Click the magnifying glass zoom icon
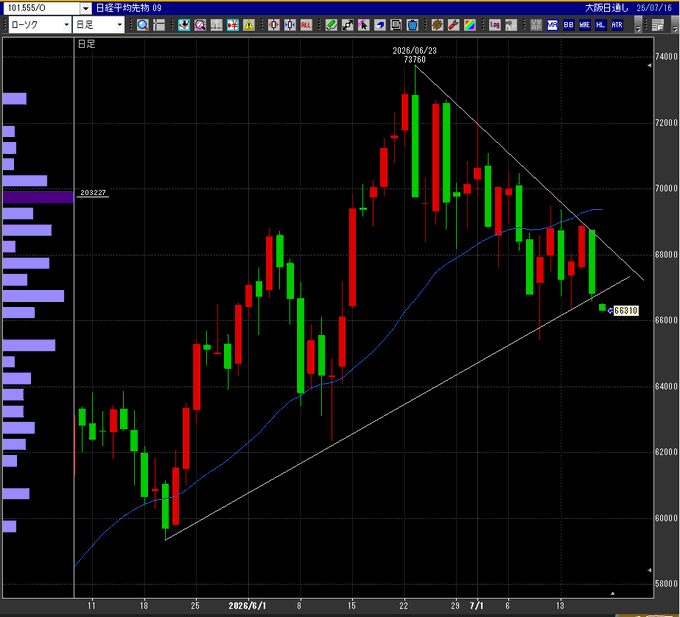The height and width of the screenshot is (617, 680). tap(143, 25)
